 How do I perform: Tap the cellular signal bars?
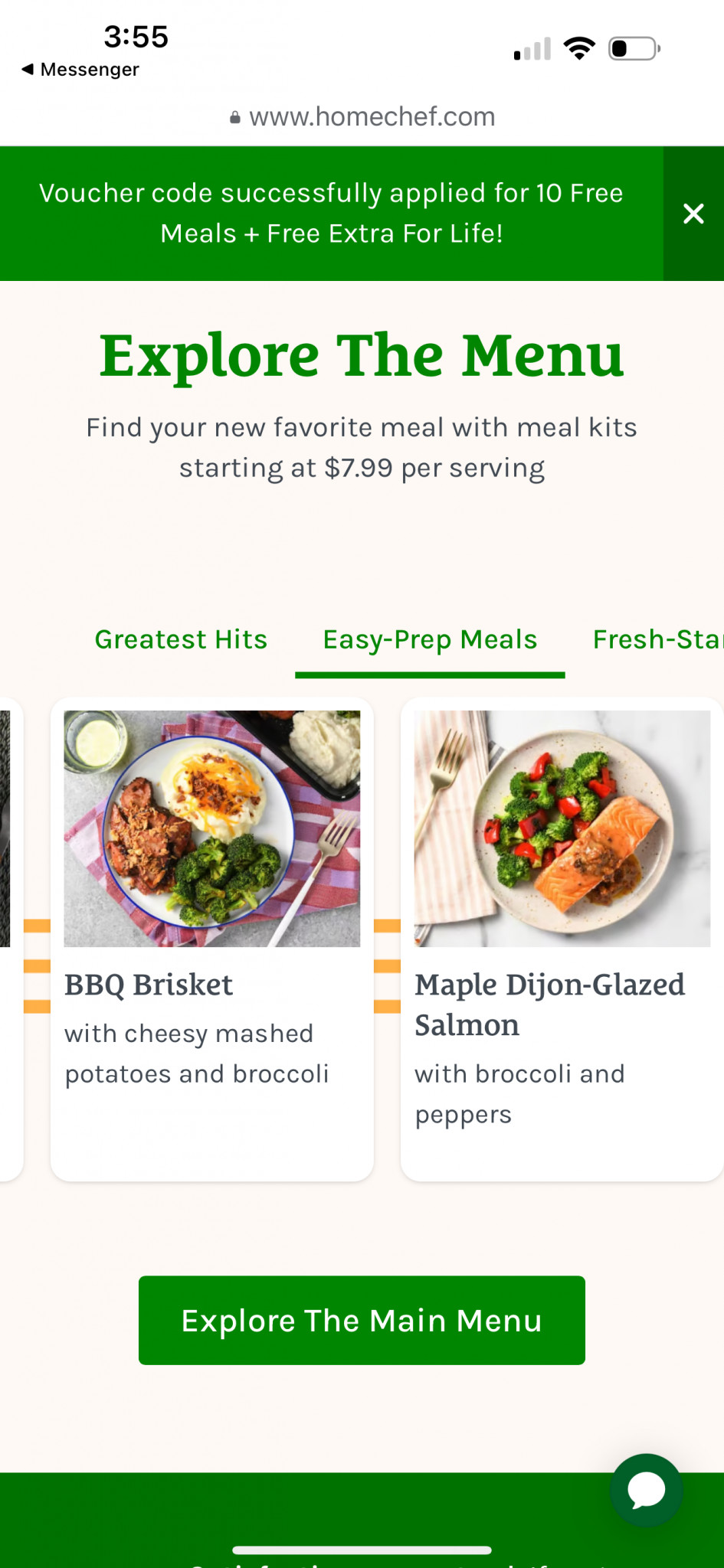[x=532, y=50]
